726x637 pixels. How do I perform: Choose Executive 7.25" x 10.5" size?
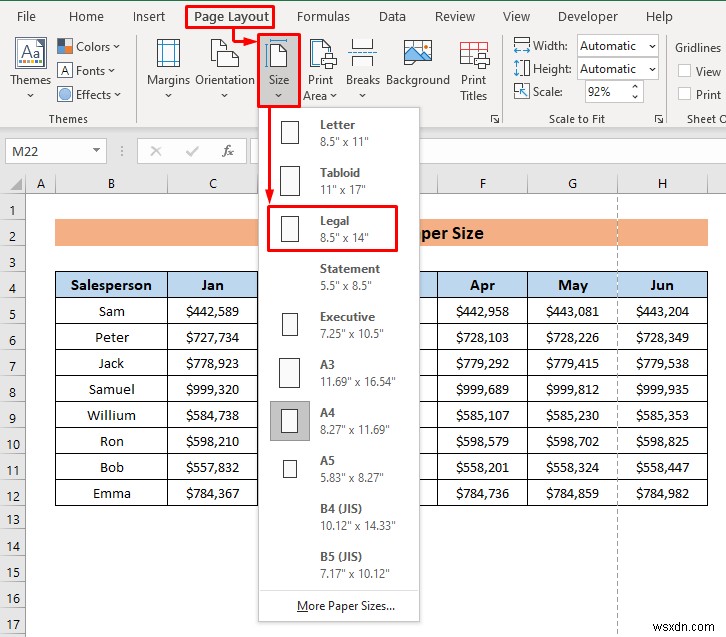click(339, 325)
